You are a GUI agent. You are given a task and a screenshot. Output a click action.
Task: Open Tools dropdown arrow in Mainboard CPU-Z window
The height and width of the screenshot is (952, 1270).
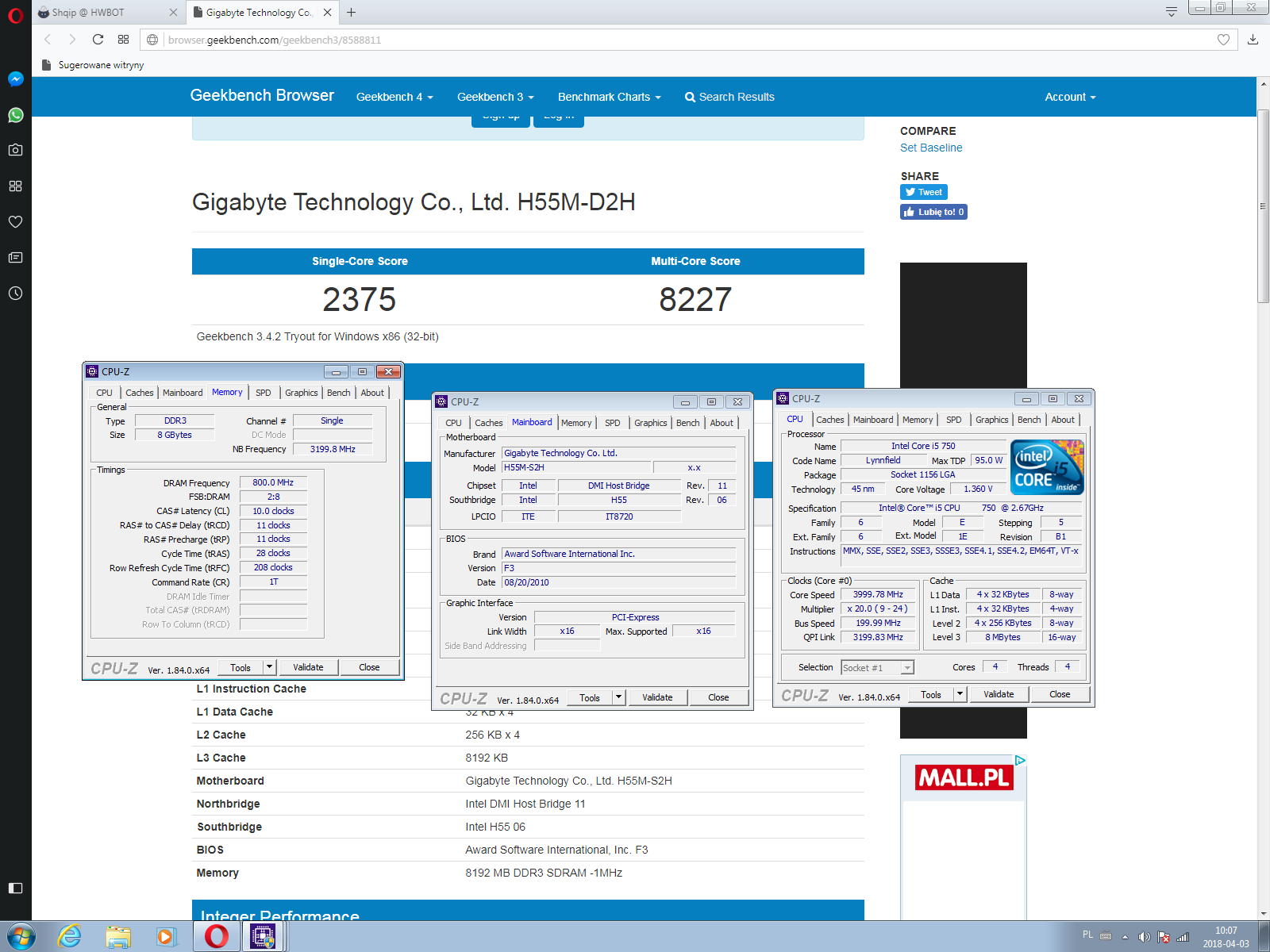[619, 697]
